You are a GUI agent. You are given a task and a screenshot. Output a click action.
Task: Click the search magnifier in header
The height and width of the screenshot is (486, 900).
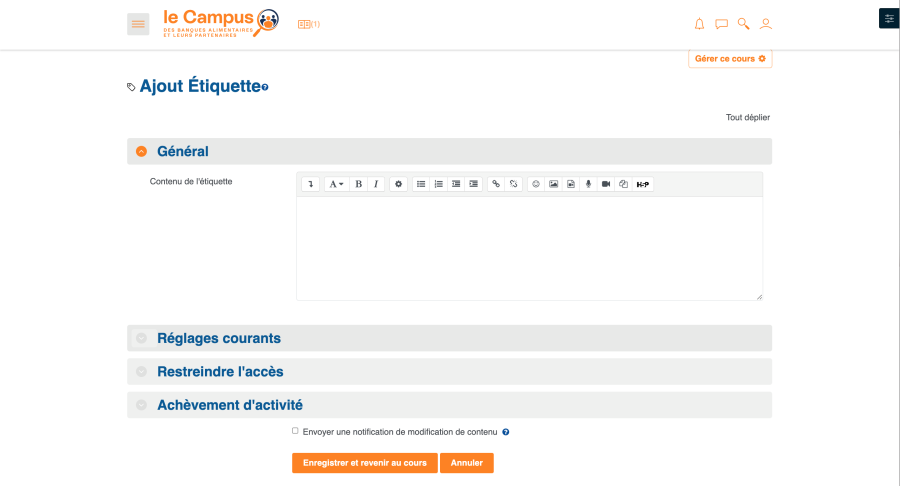click(x=743, y=24)
